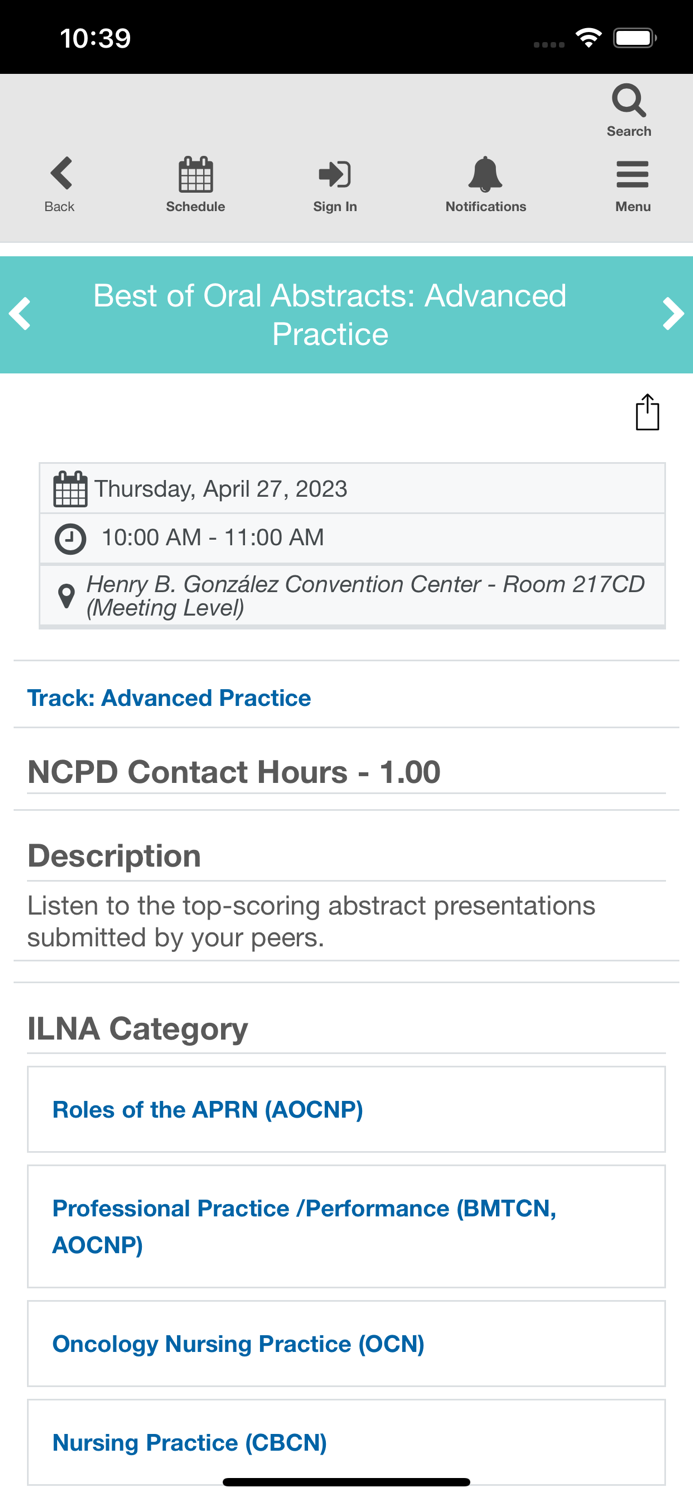Open Track: Advanced Practice link
Viewport: 693px width, 1500px height.
(x=169, y=698)
